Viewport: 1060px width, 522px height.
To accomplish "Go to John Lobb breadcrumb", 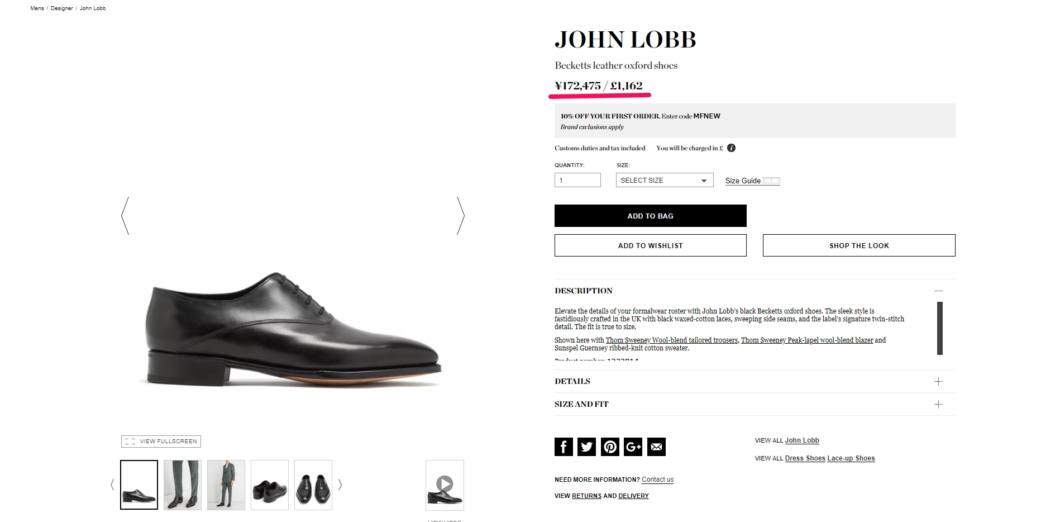I will click(x=93, y=8).
